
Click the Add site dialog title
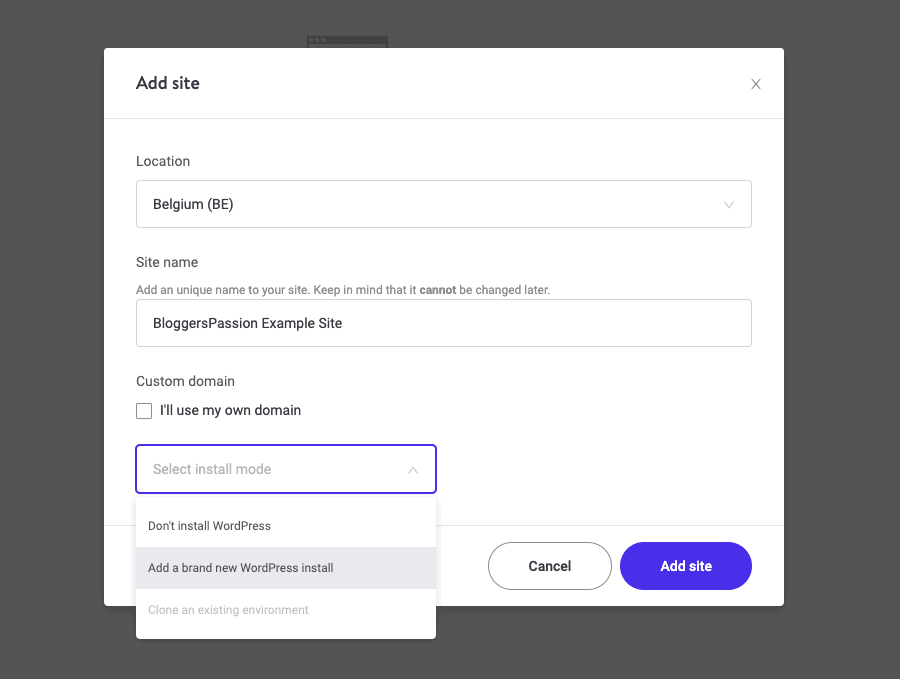168,83
